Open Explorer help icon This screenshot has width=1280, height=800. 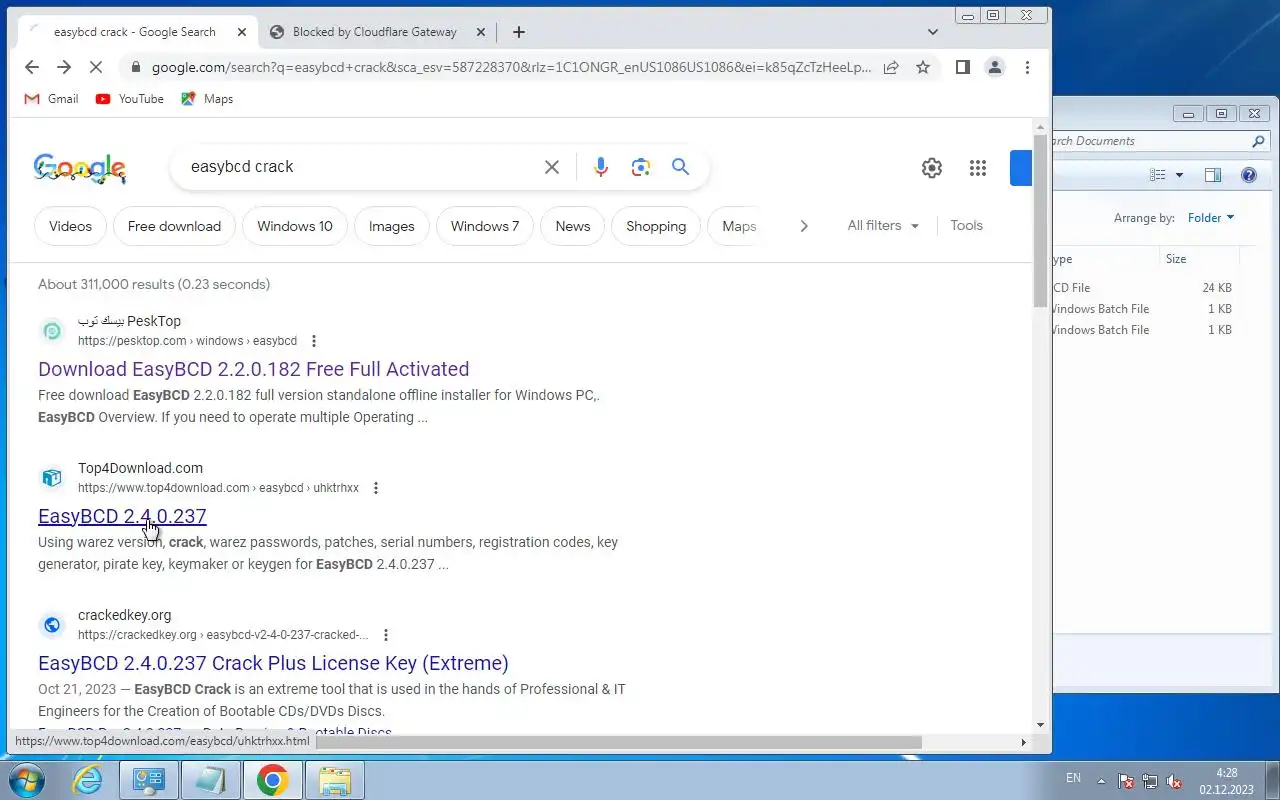click(x=1248, y=175)
